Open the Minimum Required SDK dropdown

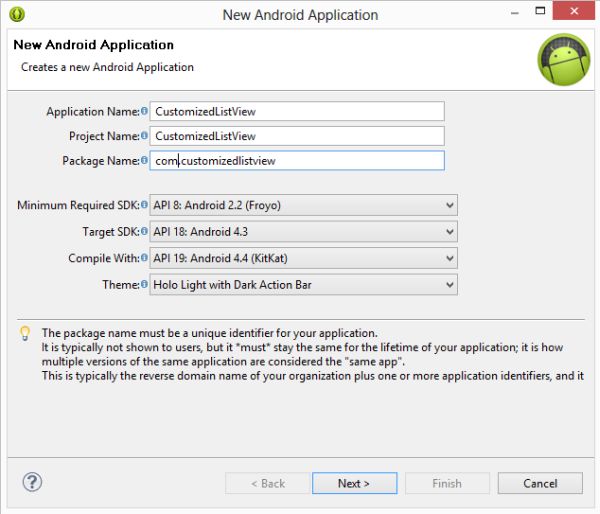[303, 206]
